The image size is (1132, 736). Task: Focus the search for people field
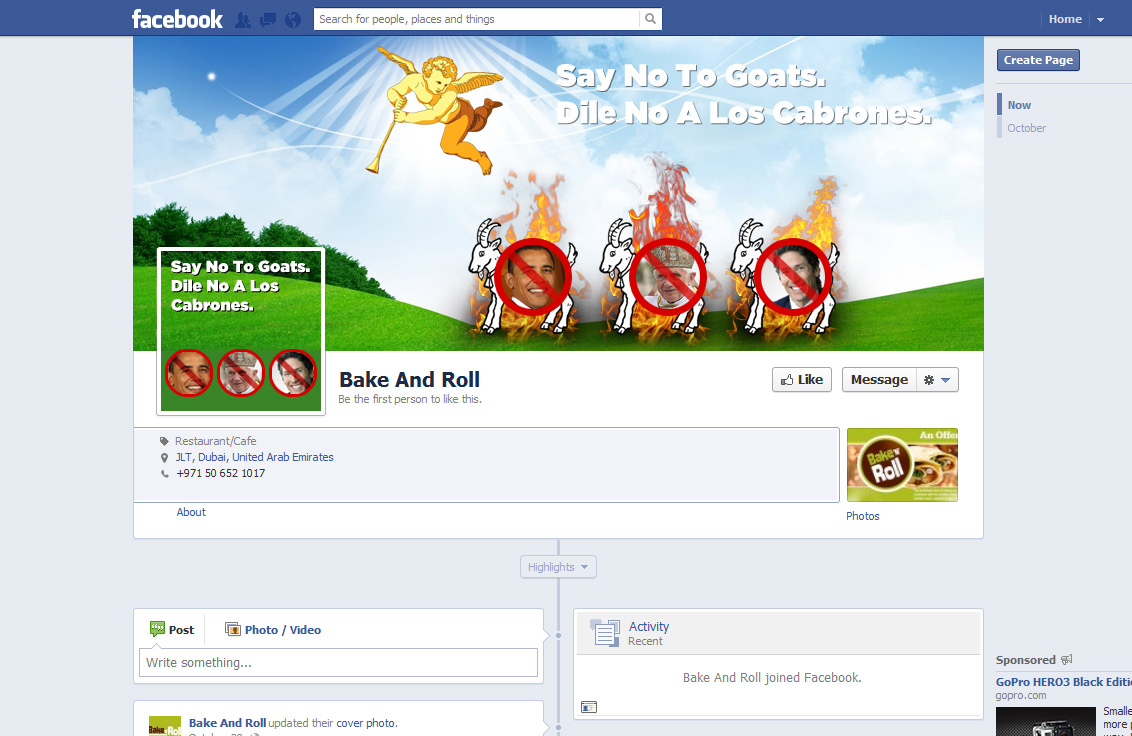pyautogui.click(x=476, y=20)
